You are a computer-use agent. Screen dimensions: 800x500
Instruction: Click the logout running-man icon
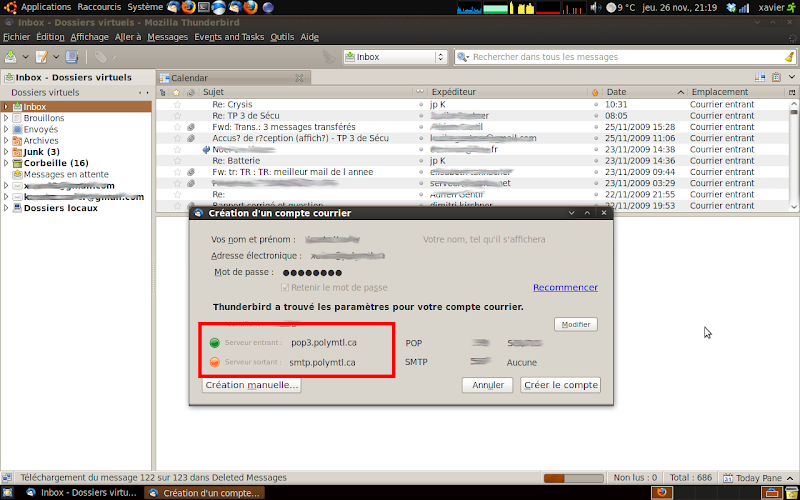pyautogui.click(x=792, y=7)
